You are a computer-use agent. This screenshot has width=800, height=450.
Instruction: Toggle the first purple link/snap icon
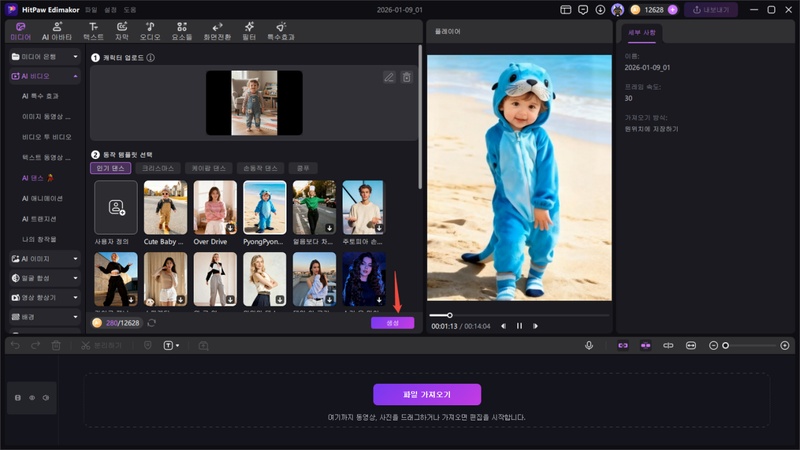pos(623,345)
